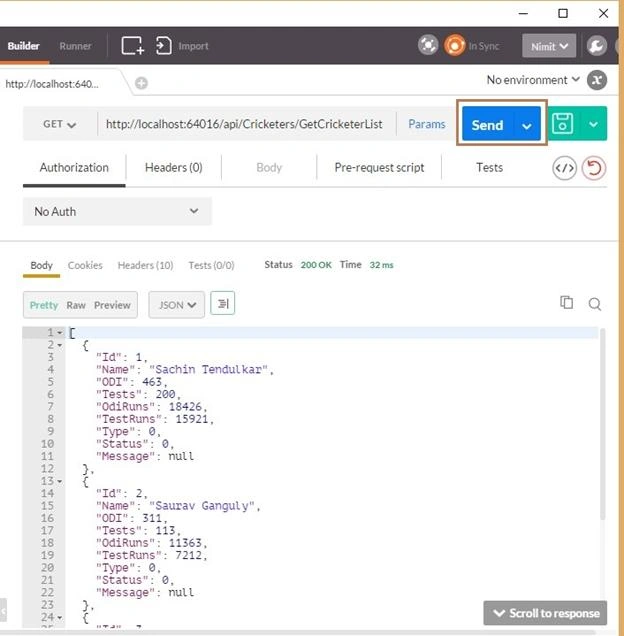Viewport: 624px width, 636px height.
Task: Click the Send button
Action: pos(488,125)
